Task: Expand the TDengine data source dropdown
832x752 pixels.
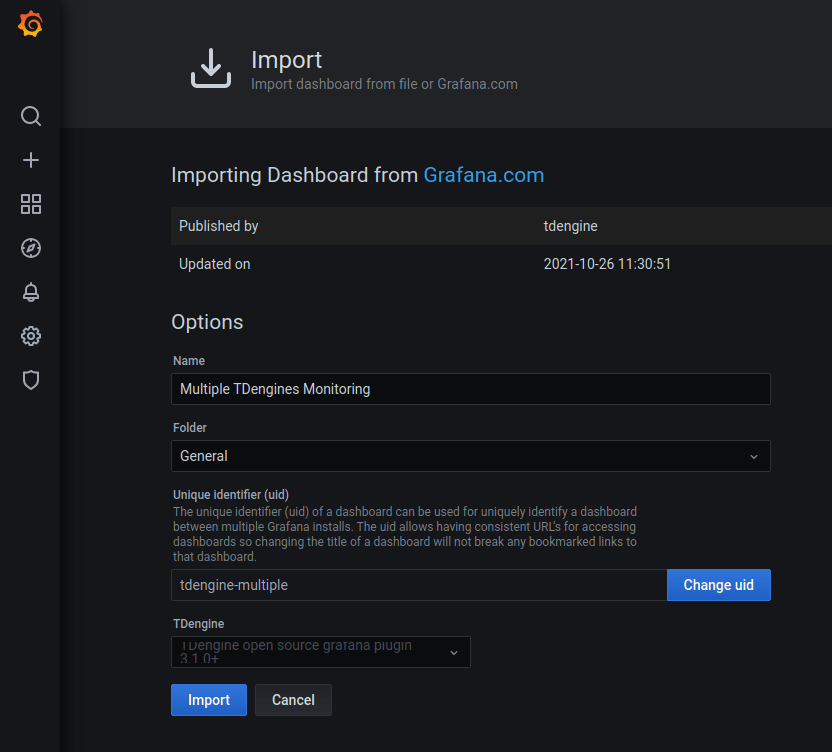Action: (x=320, y=652)
